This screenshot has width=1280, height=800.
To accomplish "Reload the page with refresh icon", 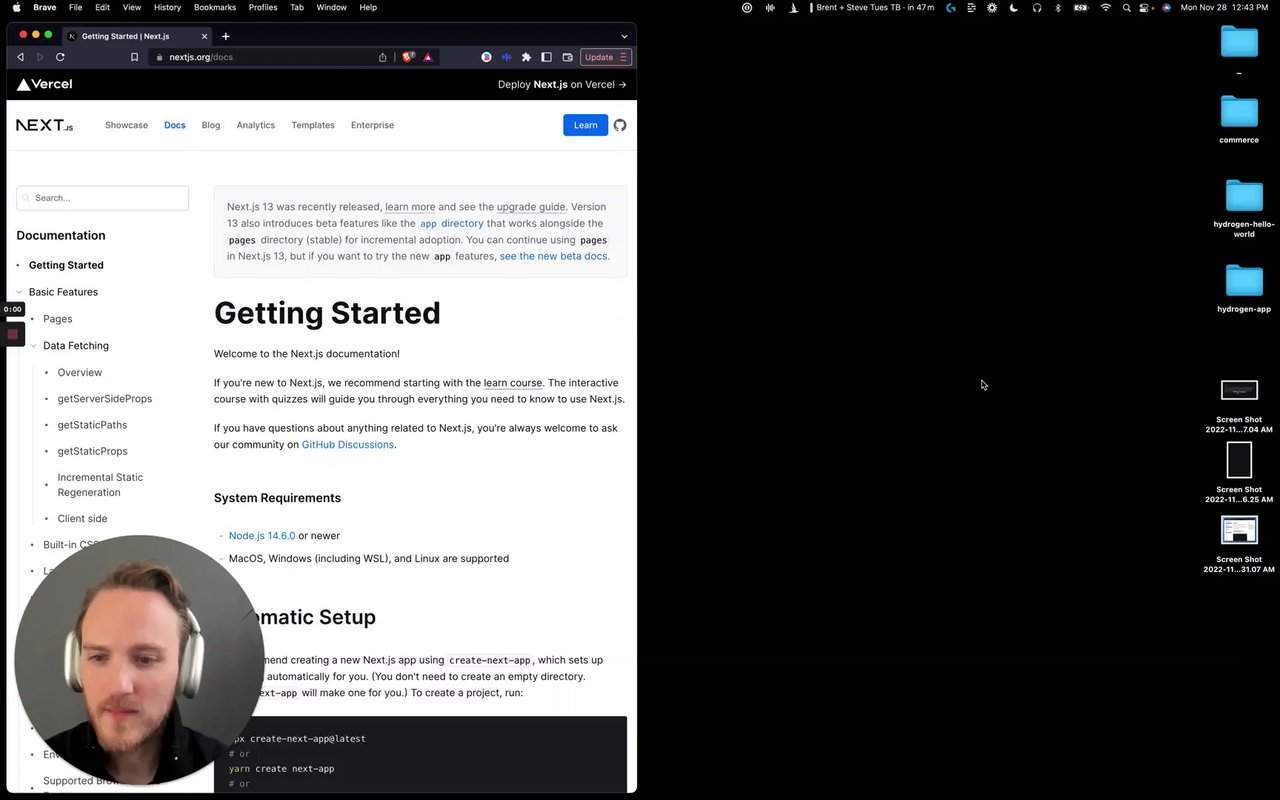I will point(60,57).
